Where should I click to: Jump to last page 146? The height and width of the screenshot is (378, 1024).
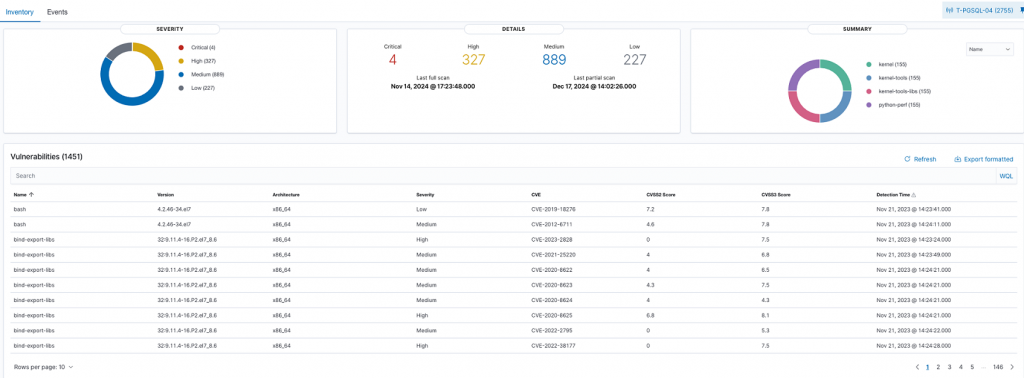coord(999,367)
